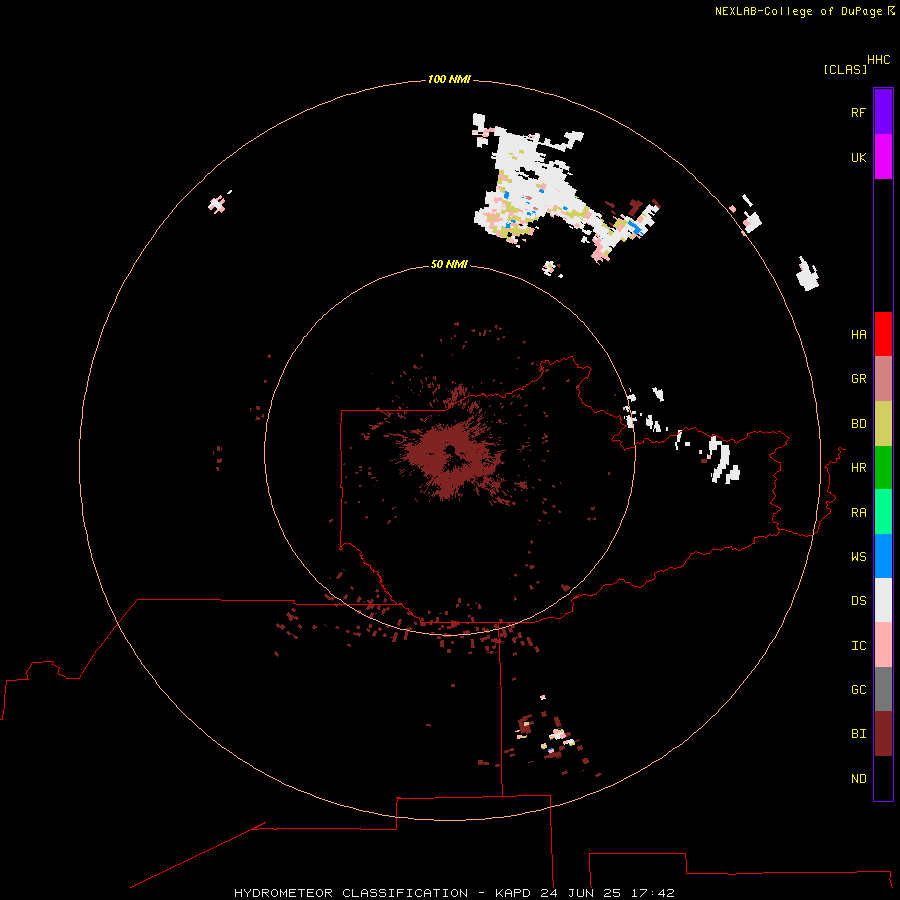Select the GR legend color block
The width and height of the screenshot is (900, 900).
(x=883, y=379)
